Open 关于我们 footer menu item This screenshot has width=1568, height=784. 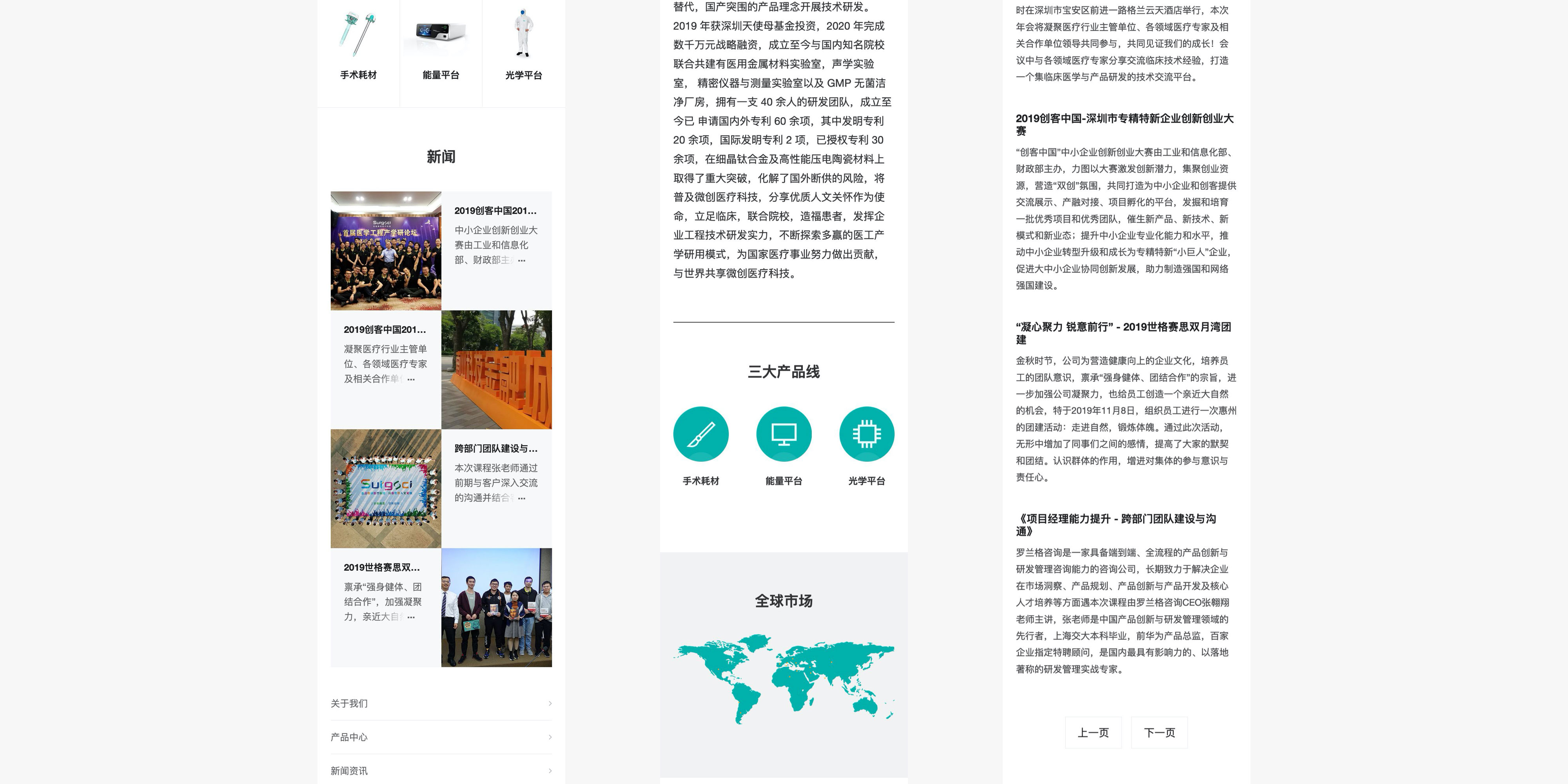(441, 704)
